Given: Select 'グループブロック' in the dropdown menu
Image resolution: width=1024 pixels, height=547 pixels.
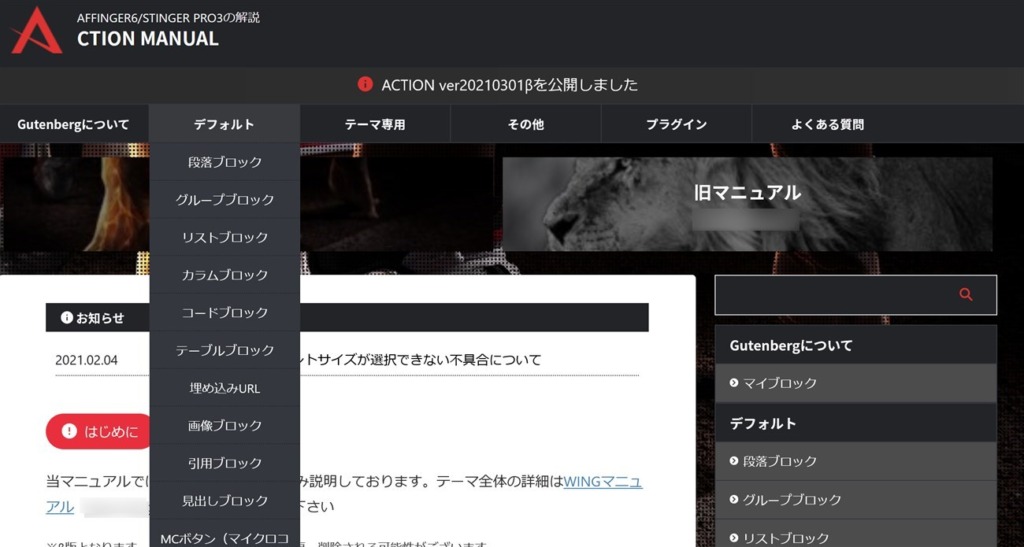Looking at the screenshot, I should coord(225,200).
